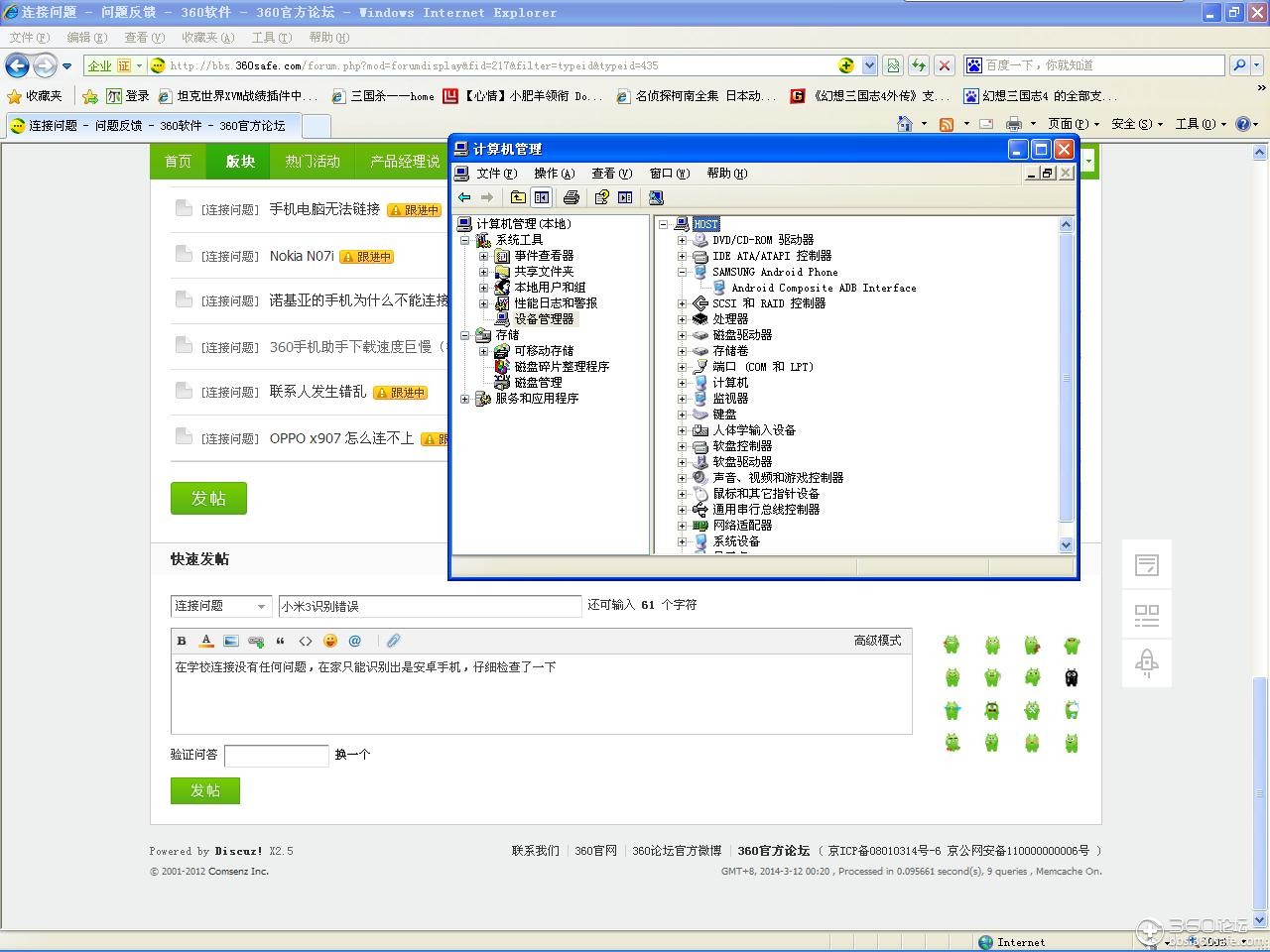Open the 查看 menu in Computer Management
Image resolution: width=1270 pixels, height=952 pixels.
click(x=611, y=174)
